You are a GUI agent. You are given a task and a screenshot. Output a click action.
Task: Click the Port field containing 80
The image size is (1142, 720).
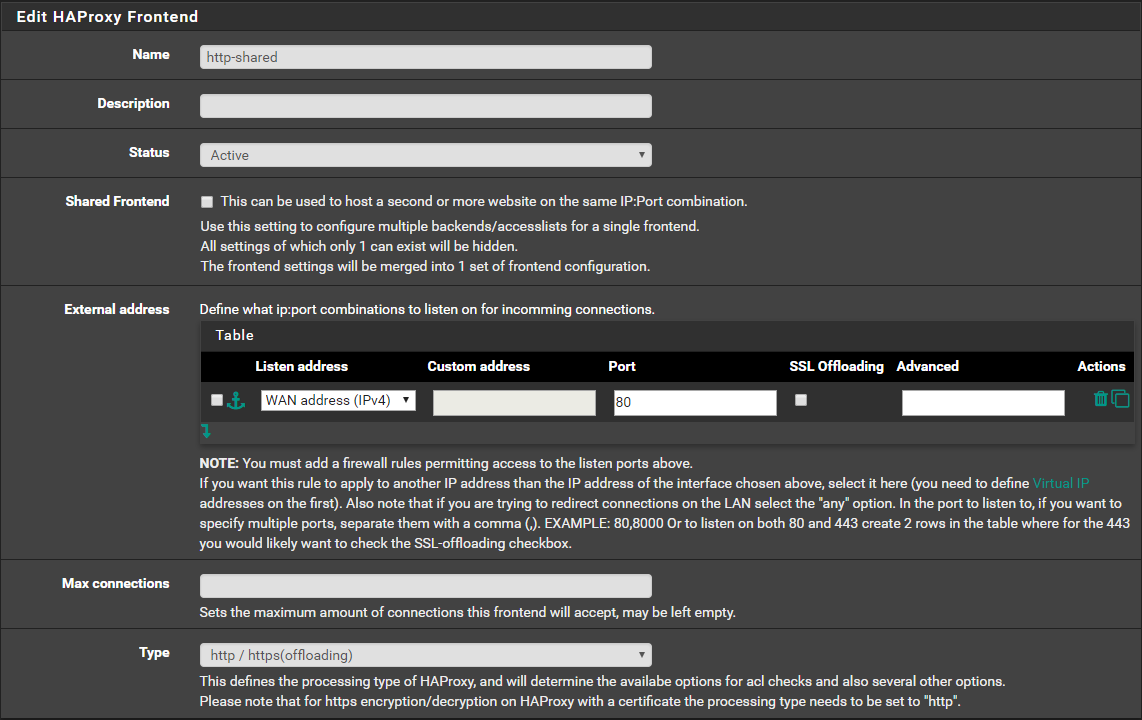(694, 402)
